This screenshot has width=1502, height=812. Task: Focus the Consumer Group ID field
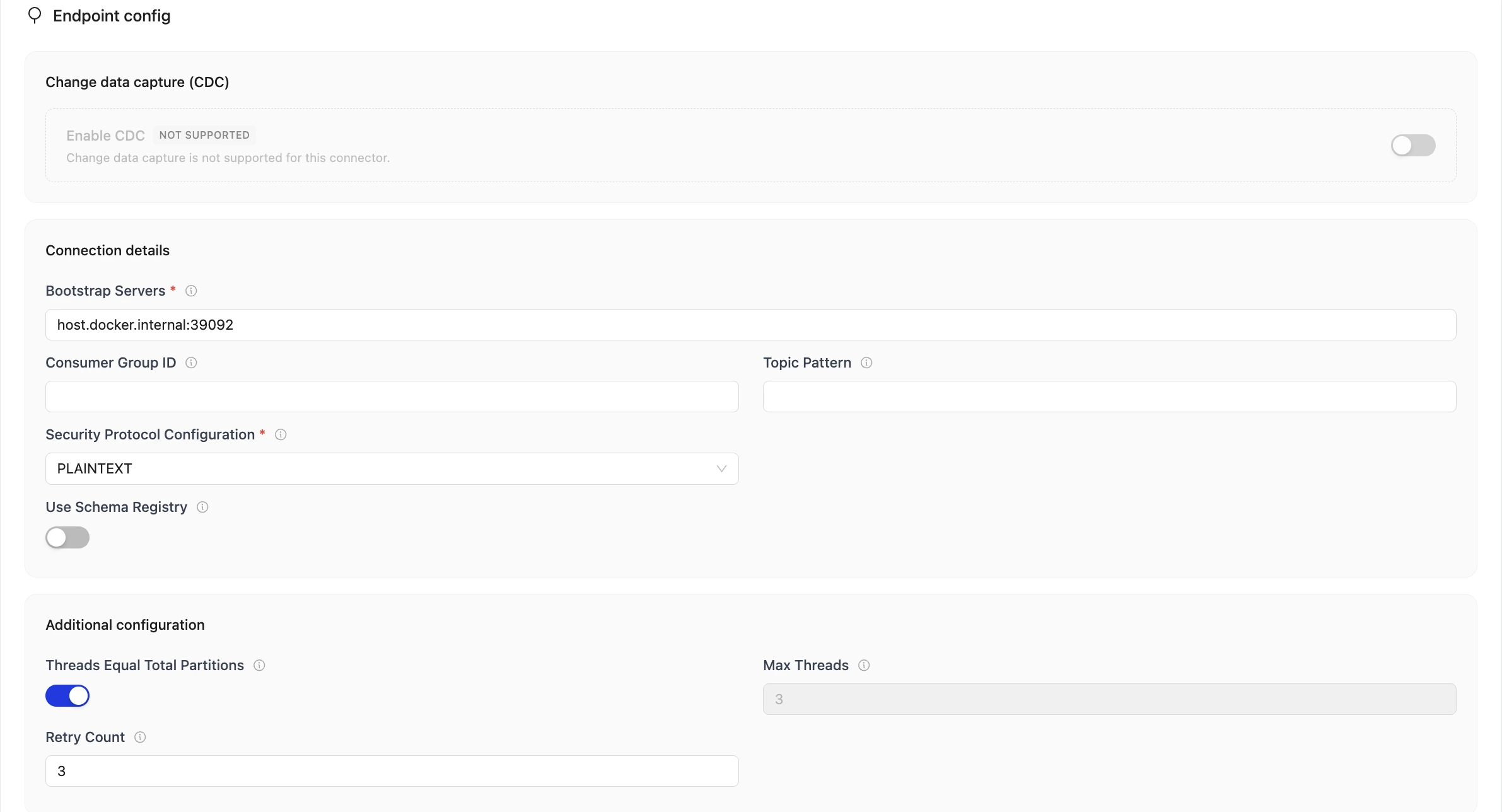click(x=392, y=397)
